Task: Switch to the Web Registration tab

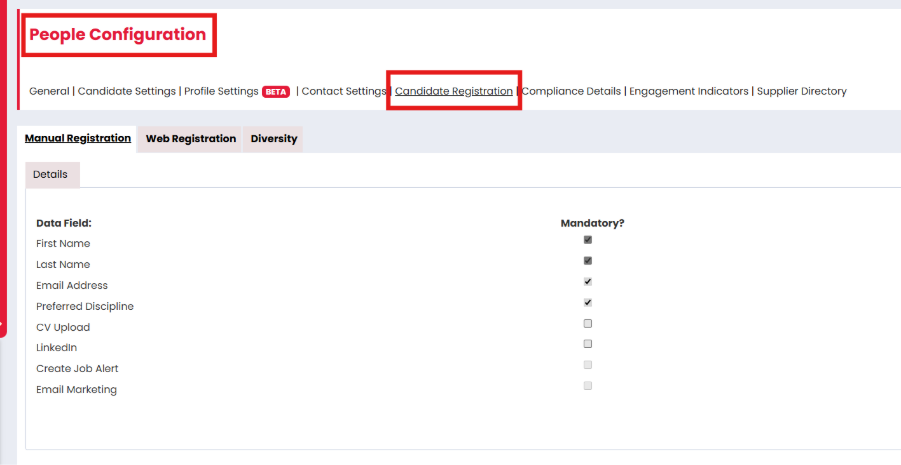Action: tap(191, 139)
